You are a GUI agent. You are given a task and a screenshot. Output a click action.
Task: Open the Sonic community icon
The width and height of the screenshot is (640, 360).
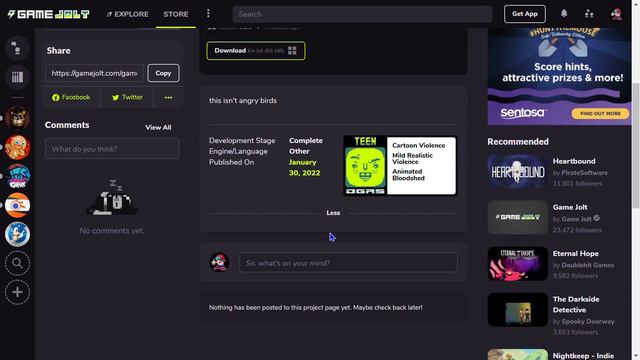17,234
